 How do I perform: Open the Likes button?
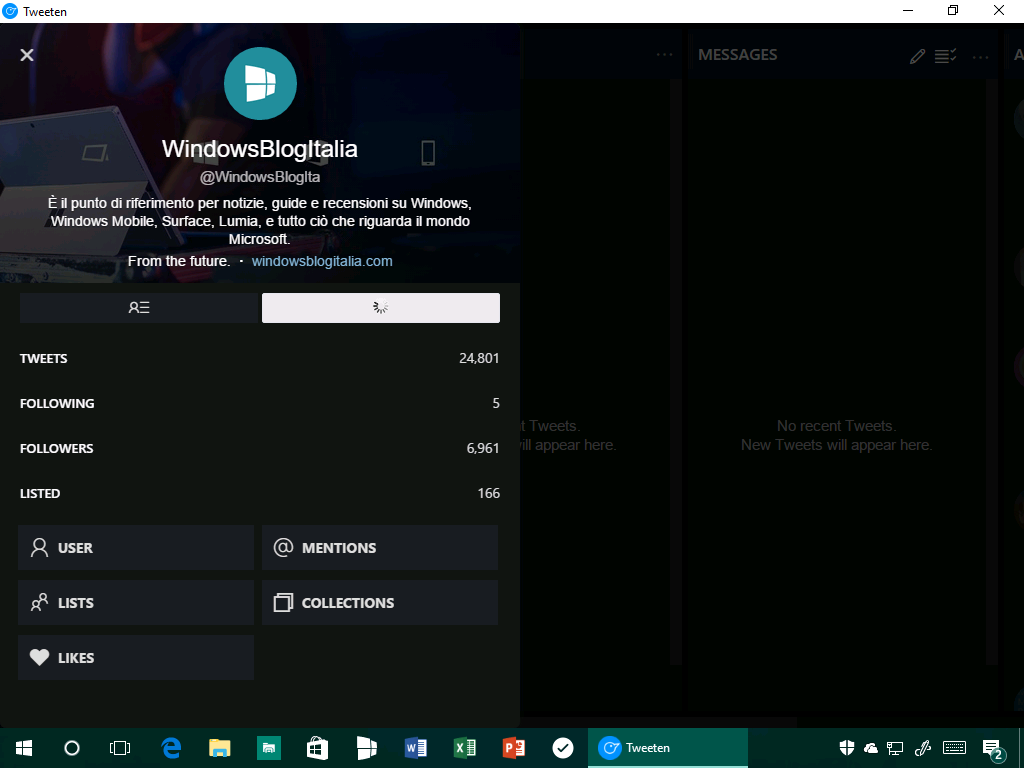tap(136, 658)
